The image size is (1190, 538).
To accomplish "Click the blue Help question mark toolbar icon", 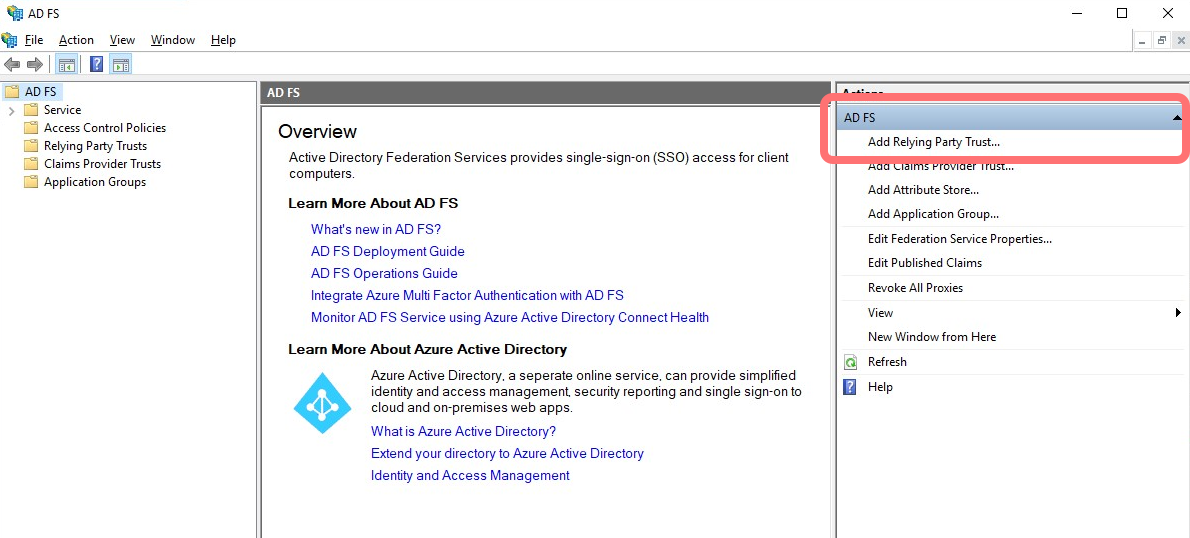I will (96, 65).
